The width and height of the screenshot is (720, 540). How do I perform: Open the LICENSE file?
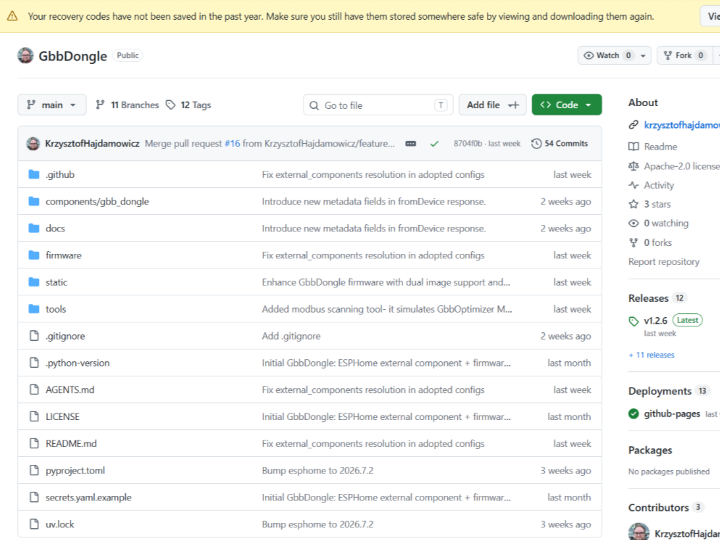coord(62,416)
